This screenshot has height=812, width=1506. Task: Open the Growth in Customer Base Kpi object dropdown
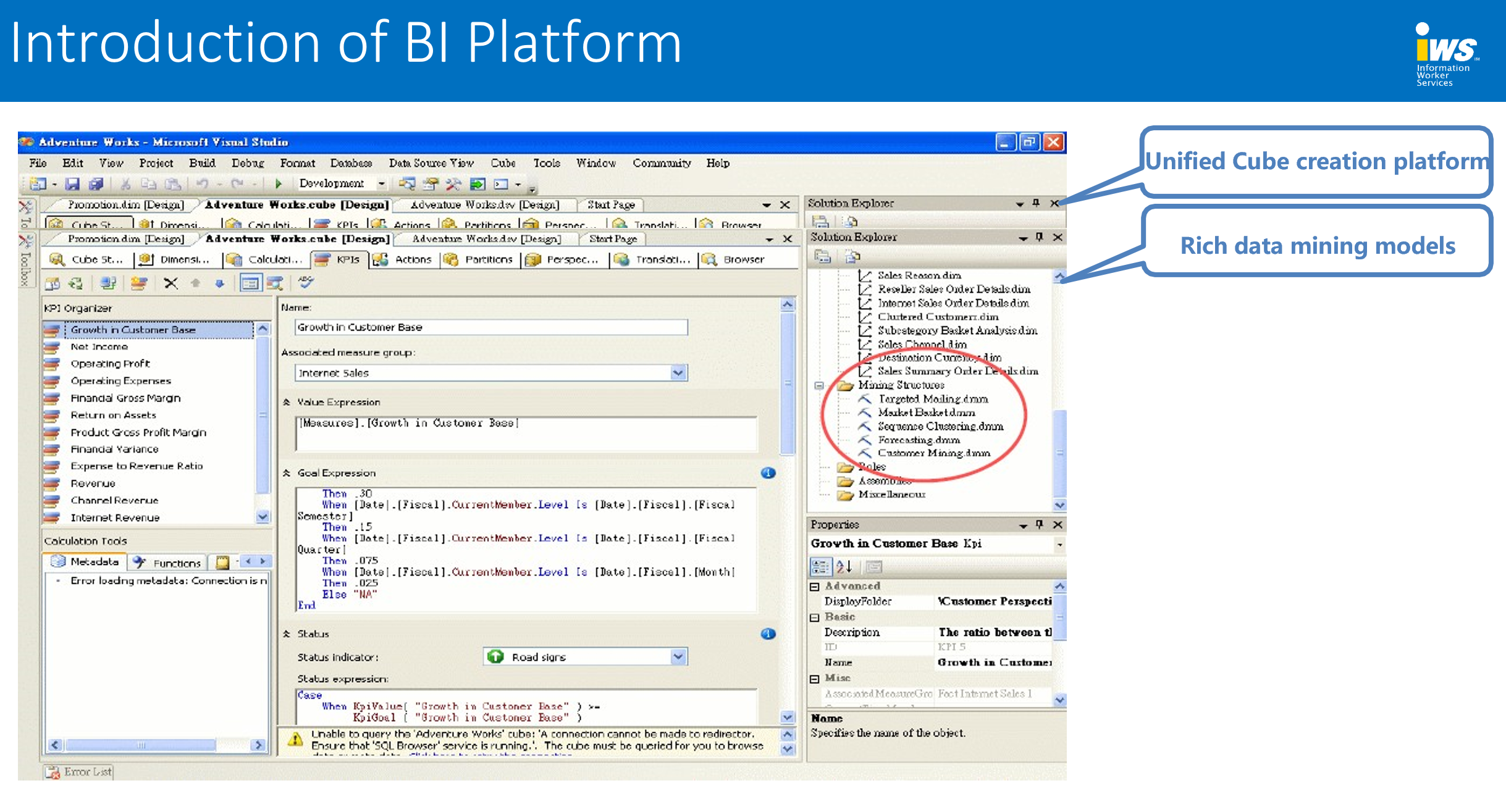tap(1060, 545)
